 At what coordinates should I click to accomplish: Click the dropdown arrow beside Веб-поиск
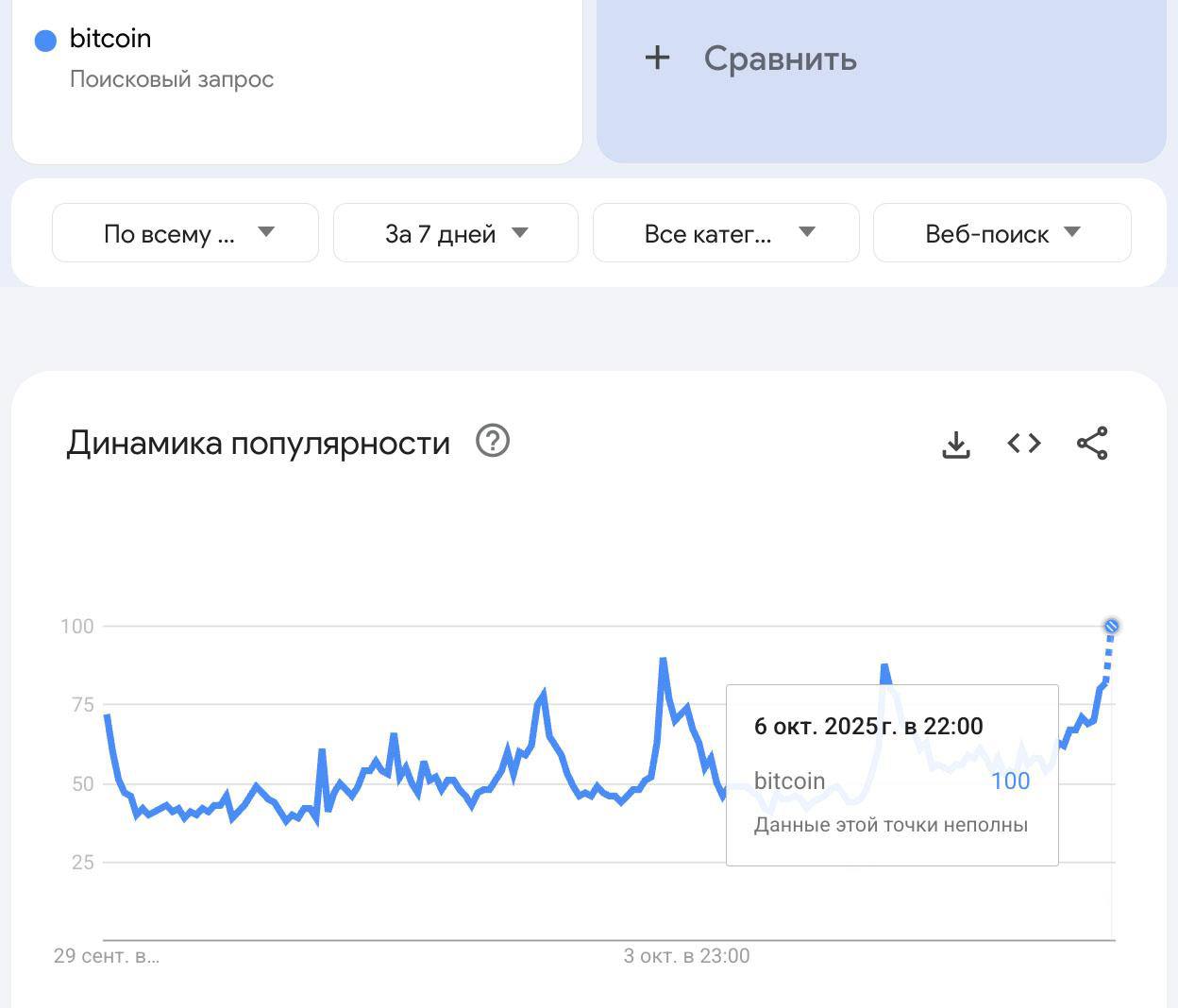(1071, 232)
